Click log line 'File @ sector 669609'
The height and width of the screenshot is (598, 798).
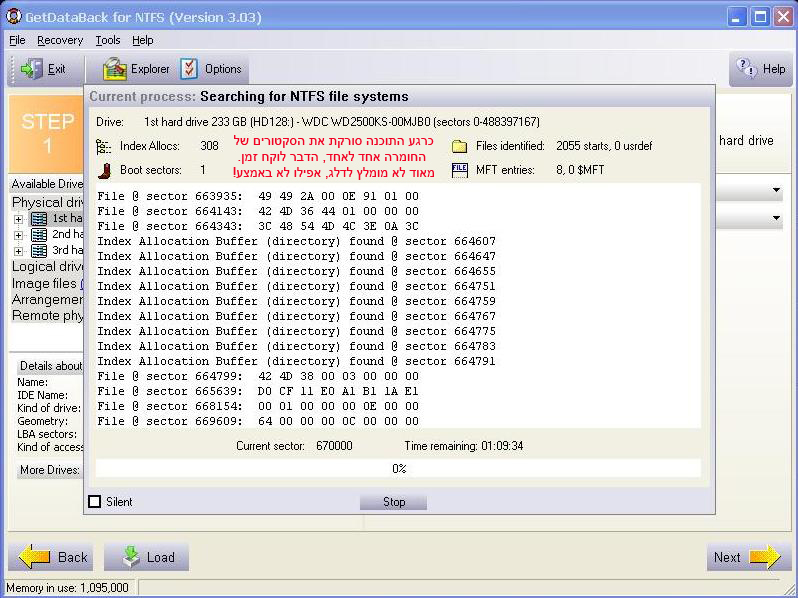coord(258,421)
